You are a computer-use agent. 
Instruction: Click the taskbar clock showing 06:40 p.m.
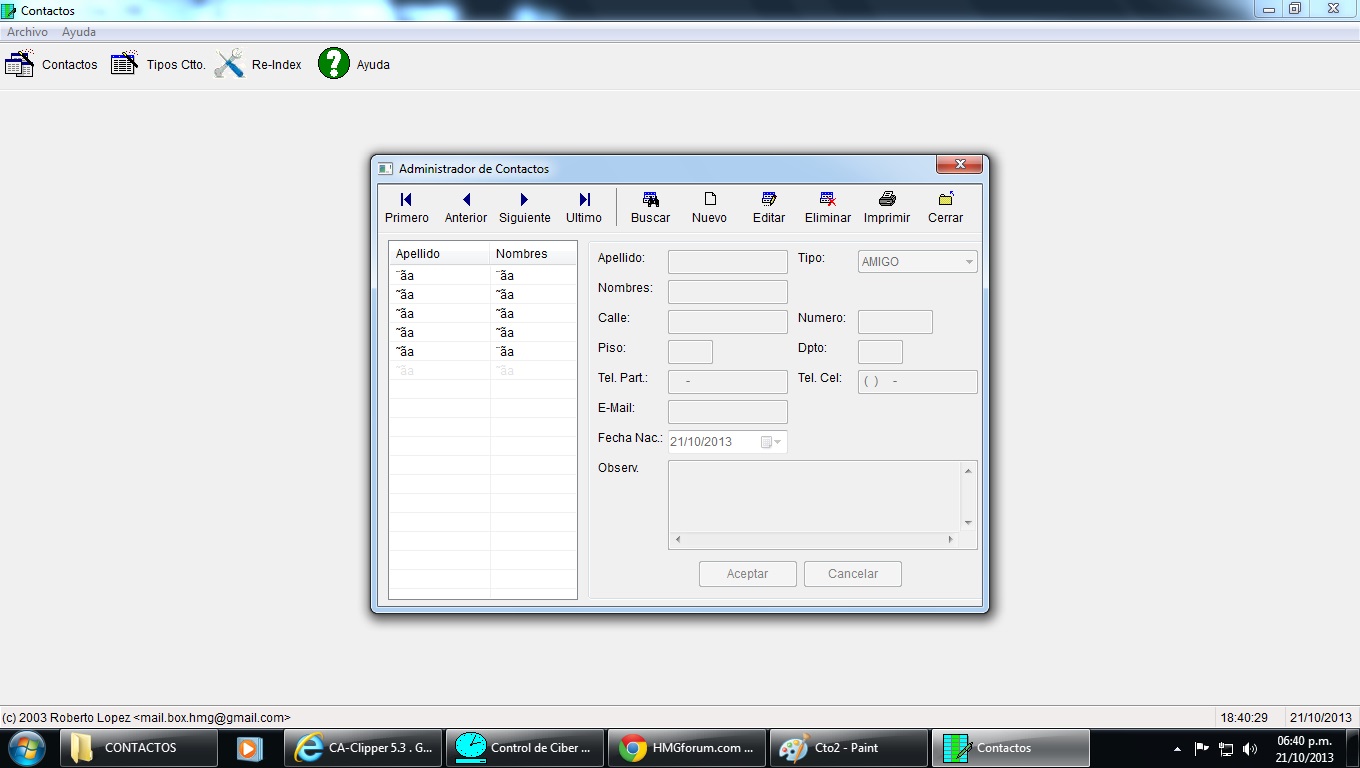(x=1305, y=749)
